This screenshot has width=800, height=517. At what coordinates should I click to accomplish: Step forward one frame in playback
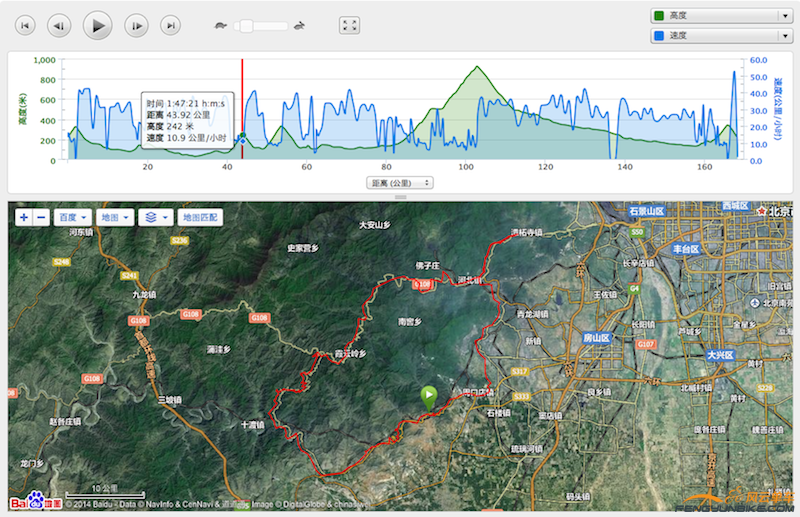(136, 26)
